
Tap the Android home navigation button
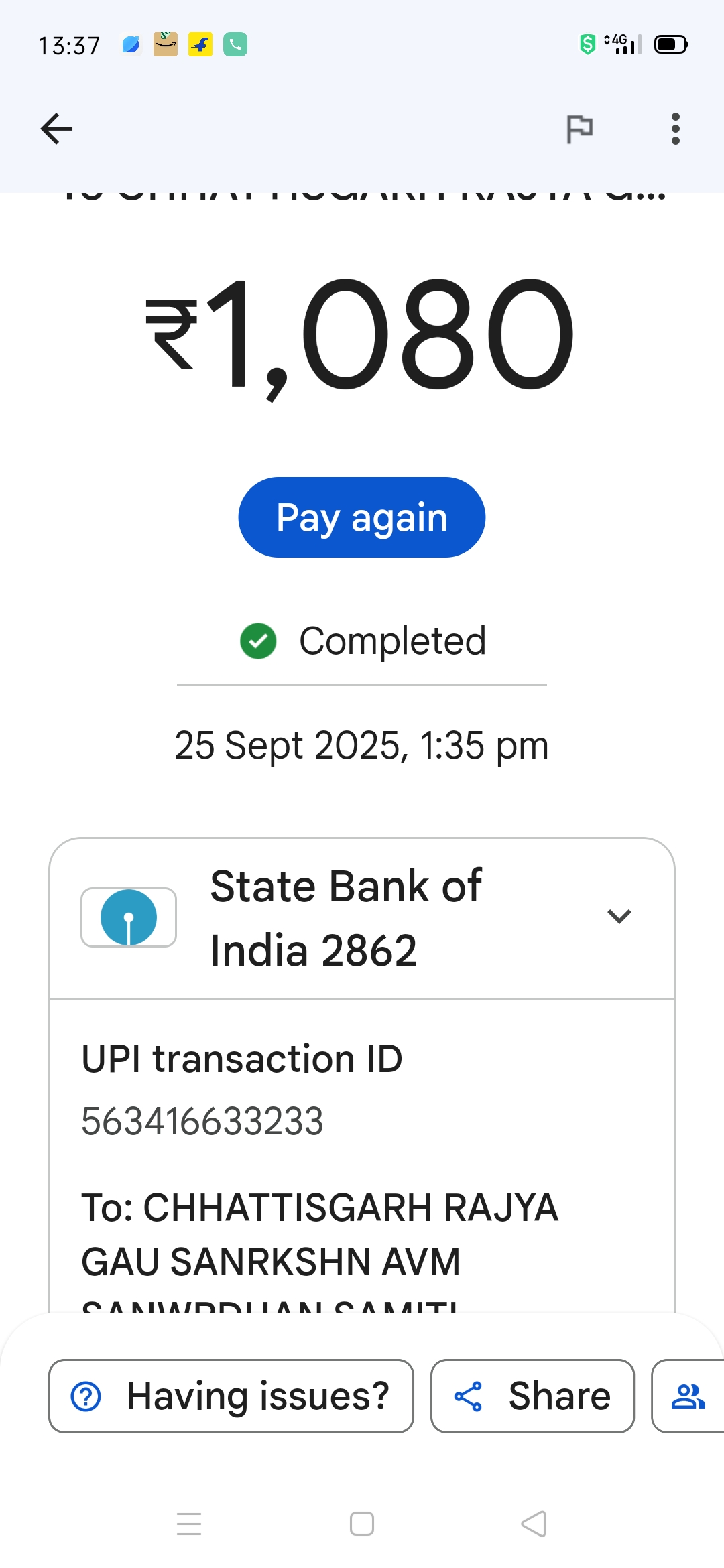coord(362,1524)
